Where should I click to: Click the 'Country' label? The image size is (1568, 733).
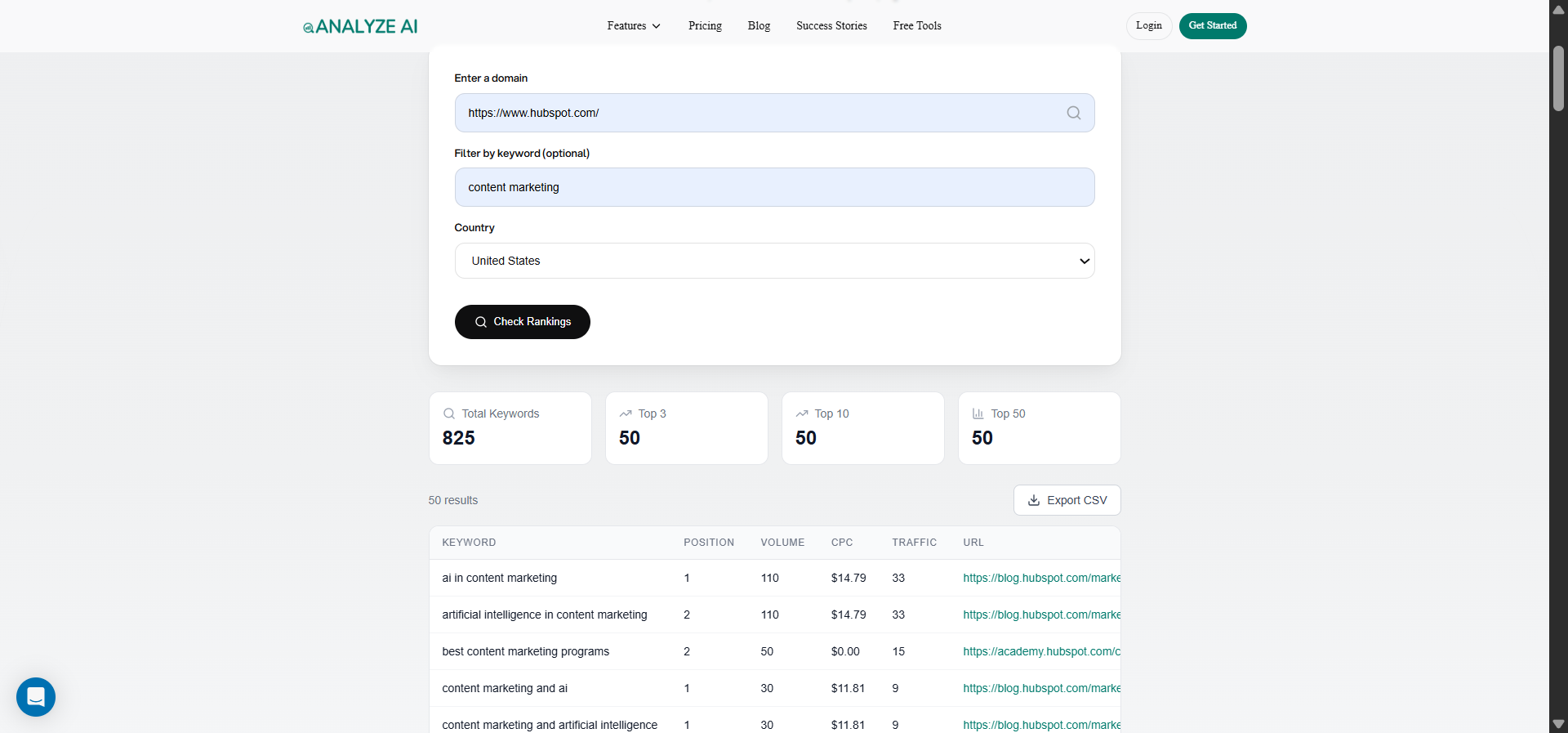coord(474,228)
